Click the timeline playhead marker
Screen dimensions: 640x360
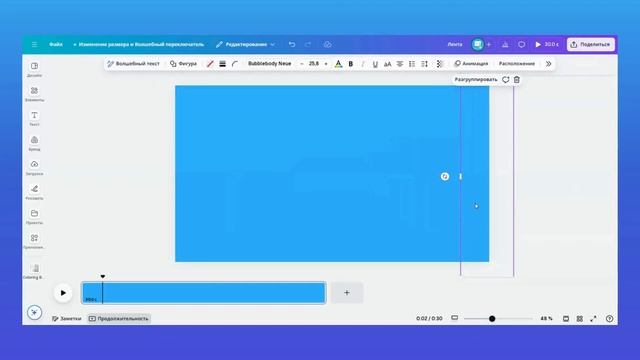point(102,277)
